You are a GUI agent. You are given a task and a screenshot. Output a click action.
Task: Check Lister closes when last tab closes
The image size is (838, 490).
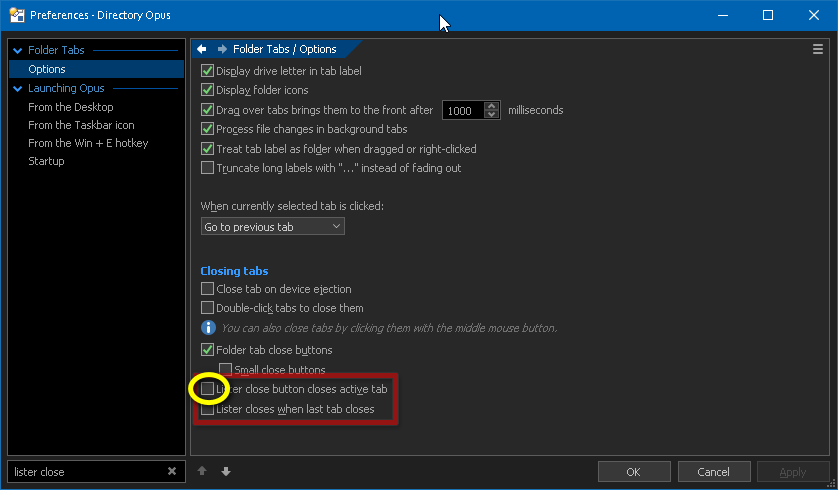[207, 409]
